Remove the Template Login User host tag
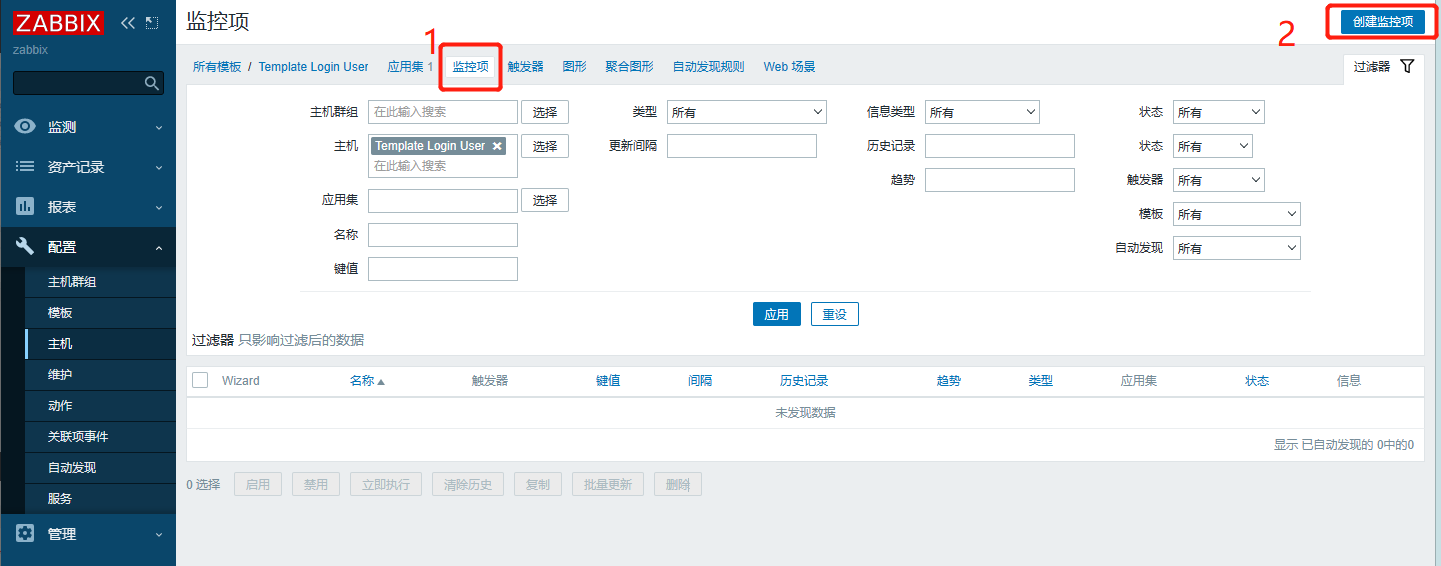 (x=497, y=146)
